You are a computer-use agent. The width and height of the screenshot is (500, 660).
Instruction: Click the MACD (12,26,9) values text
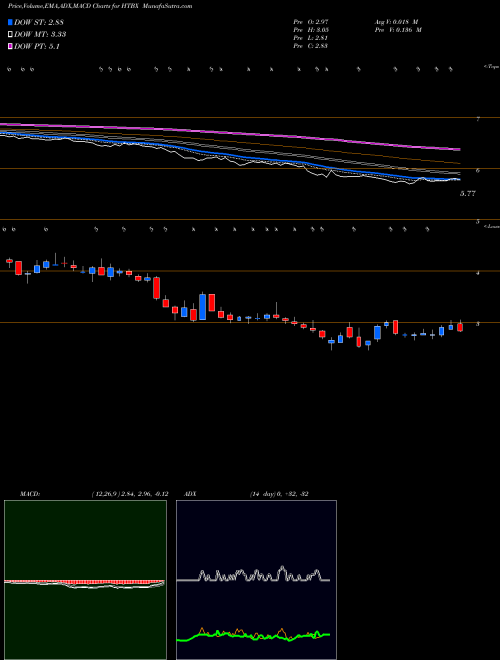coord(130,494)
